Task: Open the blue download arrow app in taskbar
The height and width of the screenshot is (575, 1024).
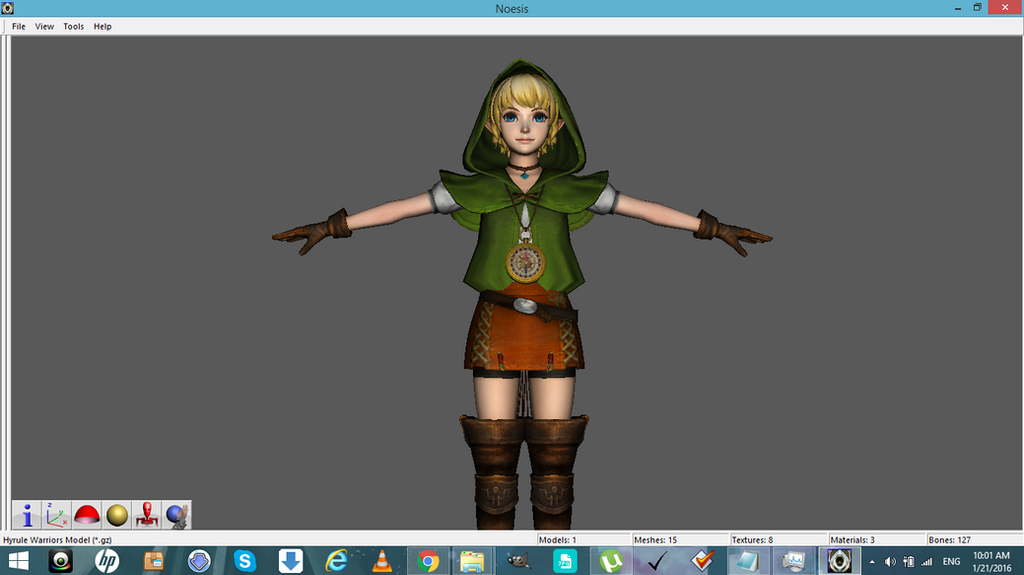Action: click(x=291, y=561)
